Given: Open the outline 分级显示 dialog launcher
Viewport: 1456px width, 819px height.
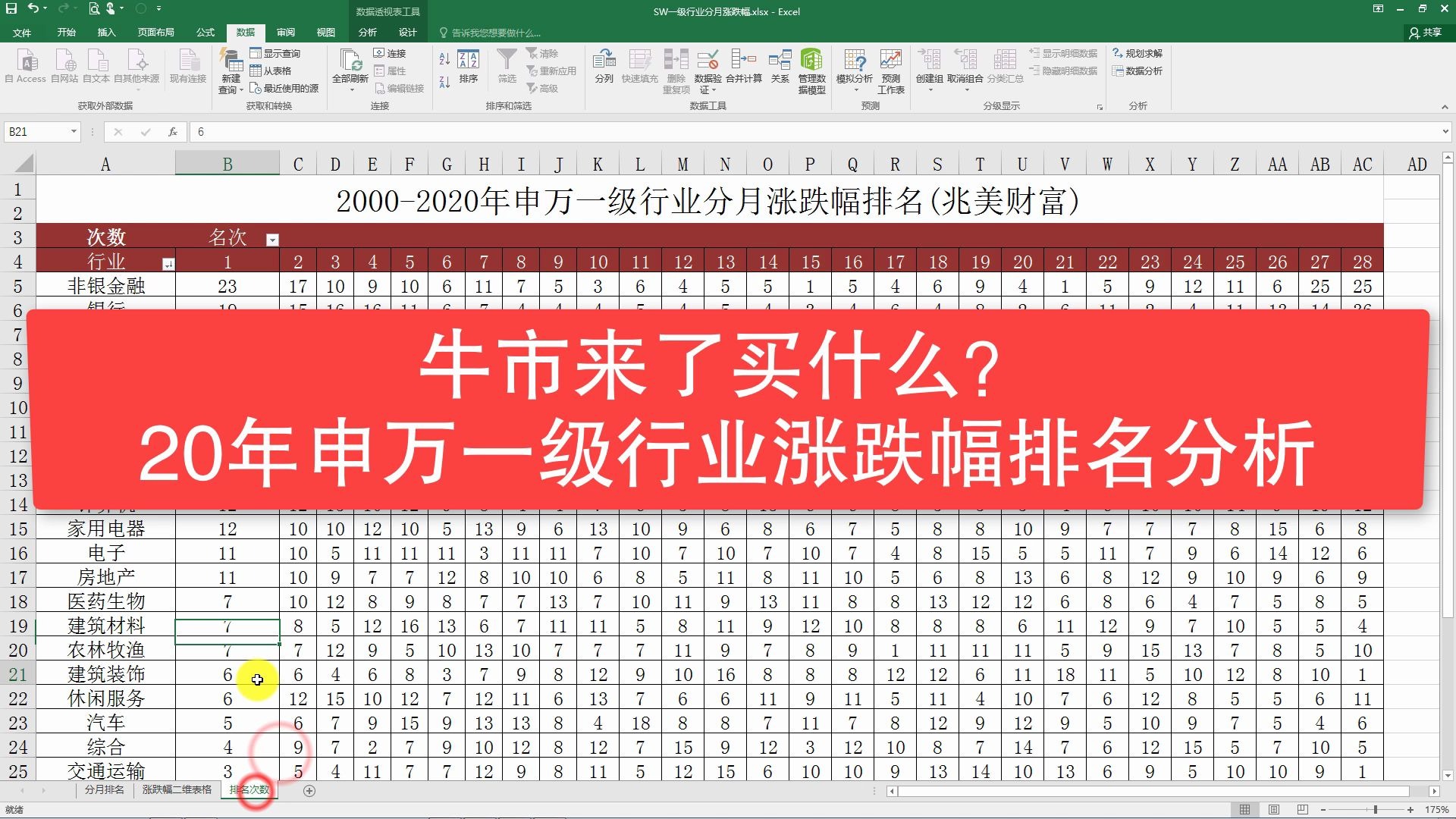Looking at the screenshot, I should (x=1100, y=107).
